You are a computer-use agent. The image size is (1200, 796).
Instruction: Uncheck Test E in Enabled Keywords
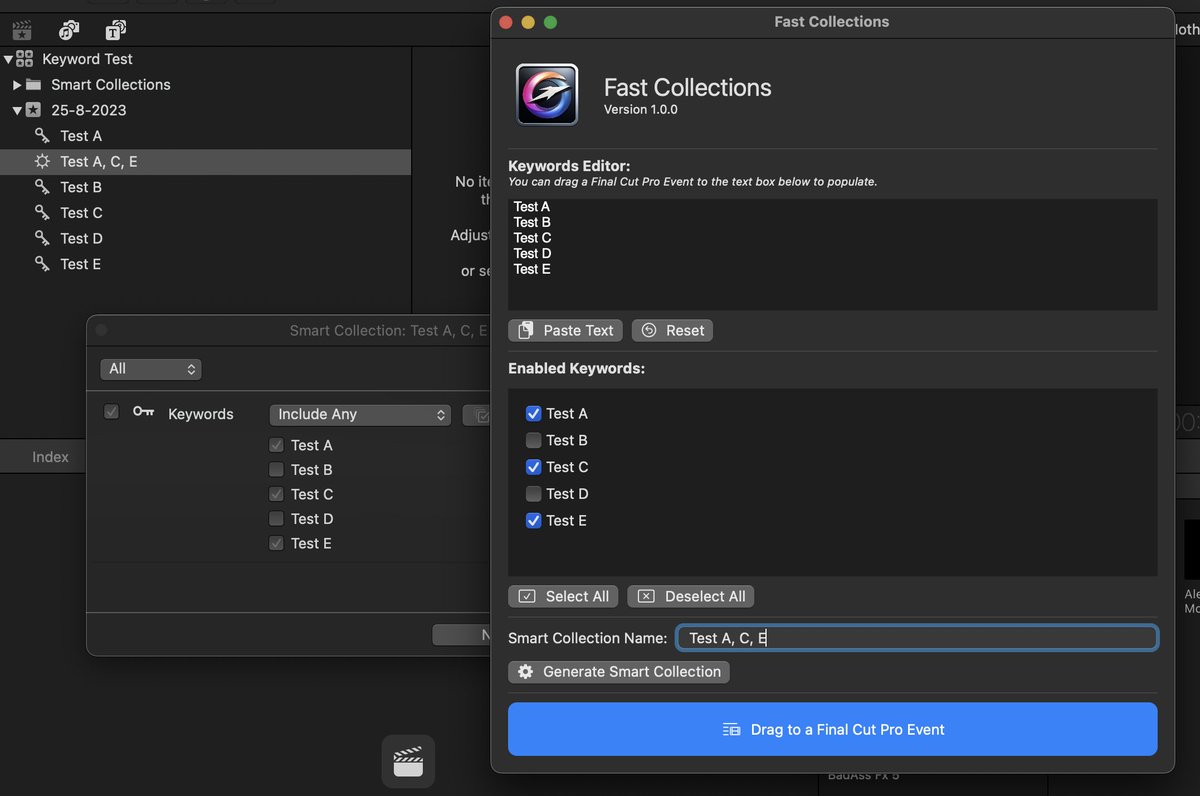(x=534, y=520)
